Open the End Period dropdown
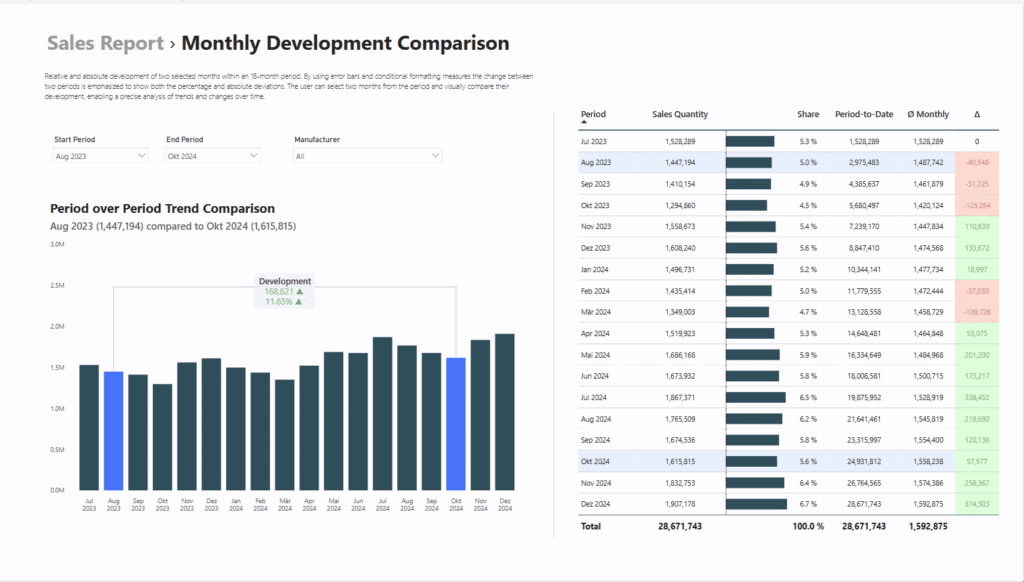Image resolution: width=1024 pixels, height=582 pixels. 213,156
